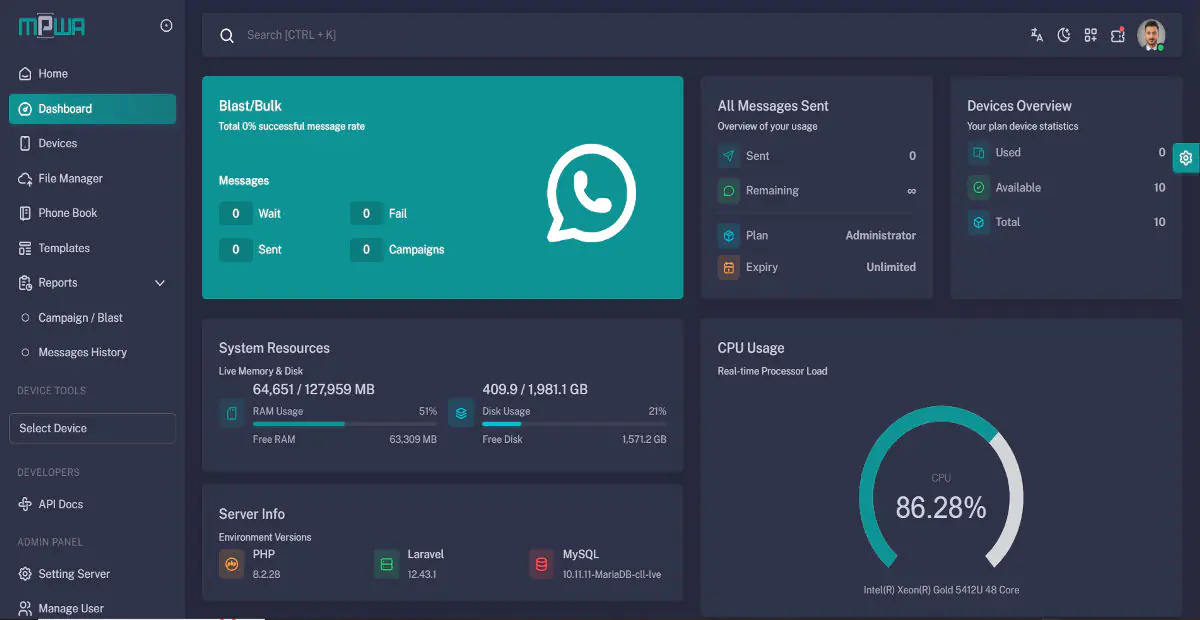
Task: Open the Select Device dropdown
Action: 92,428
